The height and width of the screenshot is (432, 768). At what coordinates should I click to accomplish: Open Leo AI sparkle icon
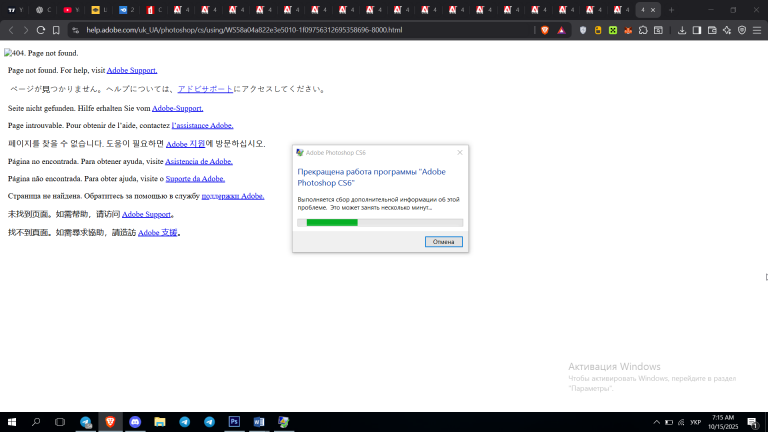point(727,30)
